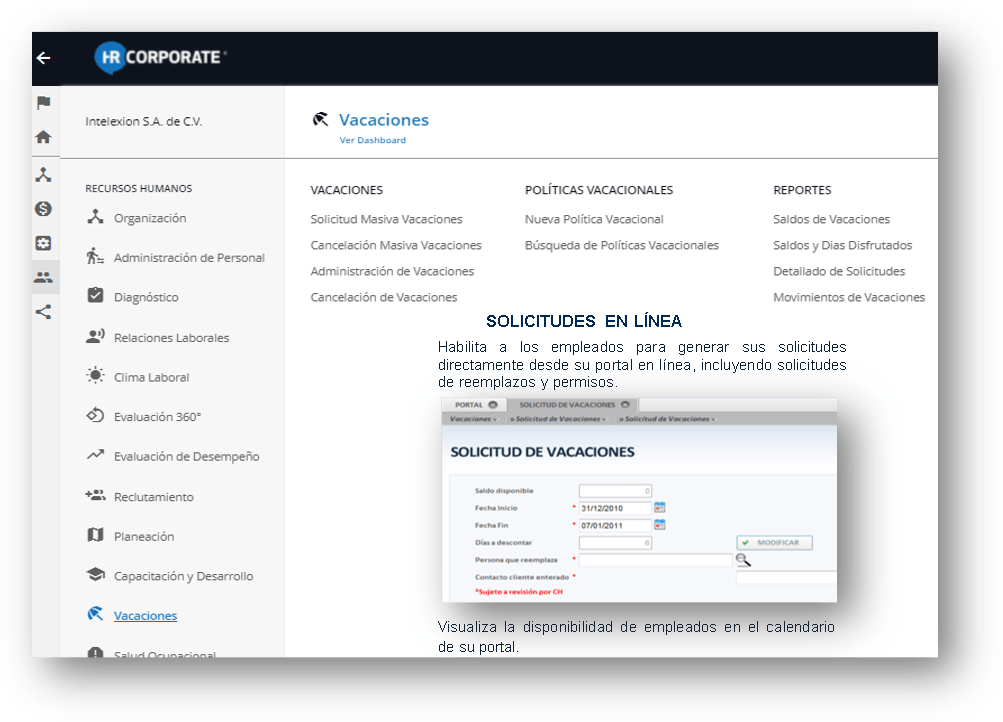Open calendar picker for Fecha Fin
Screen dimensions: 1003x722
point(659,525)
